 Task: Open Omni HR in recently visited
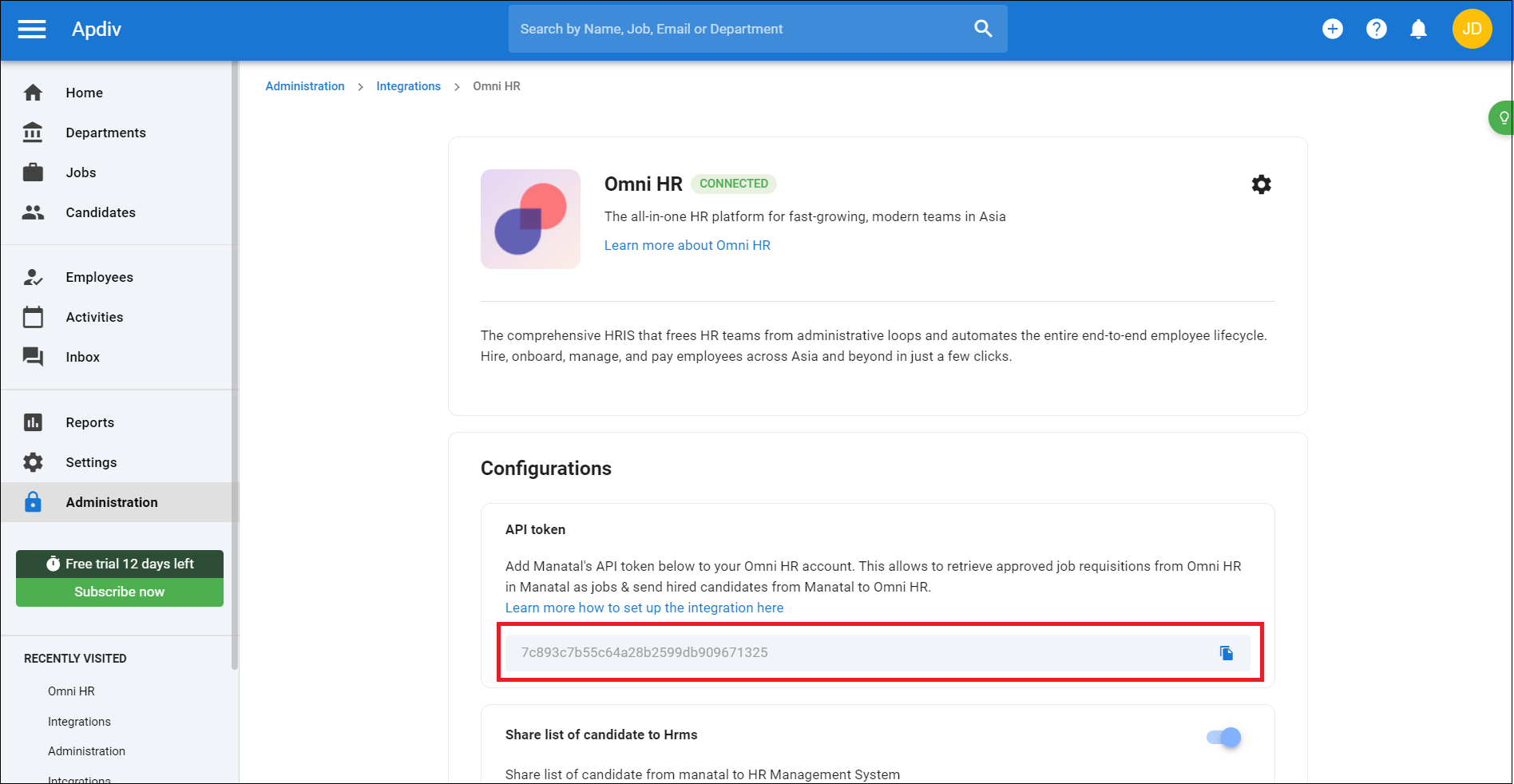71,691
